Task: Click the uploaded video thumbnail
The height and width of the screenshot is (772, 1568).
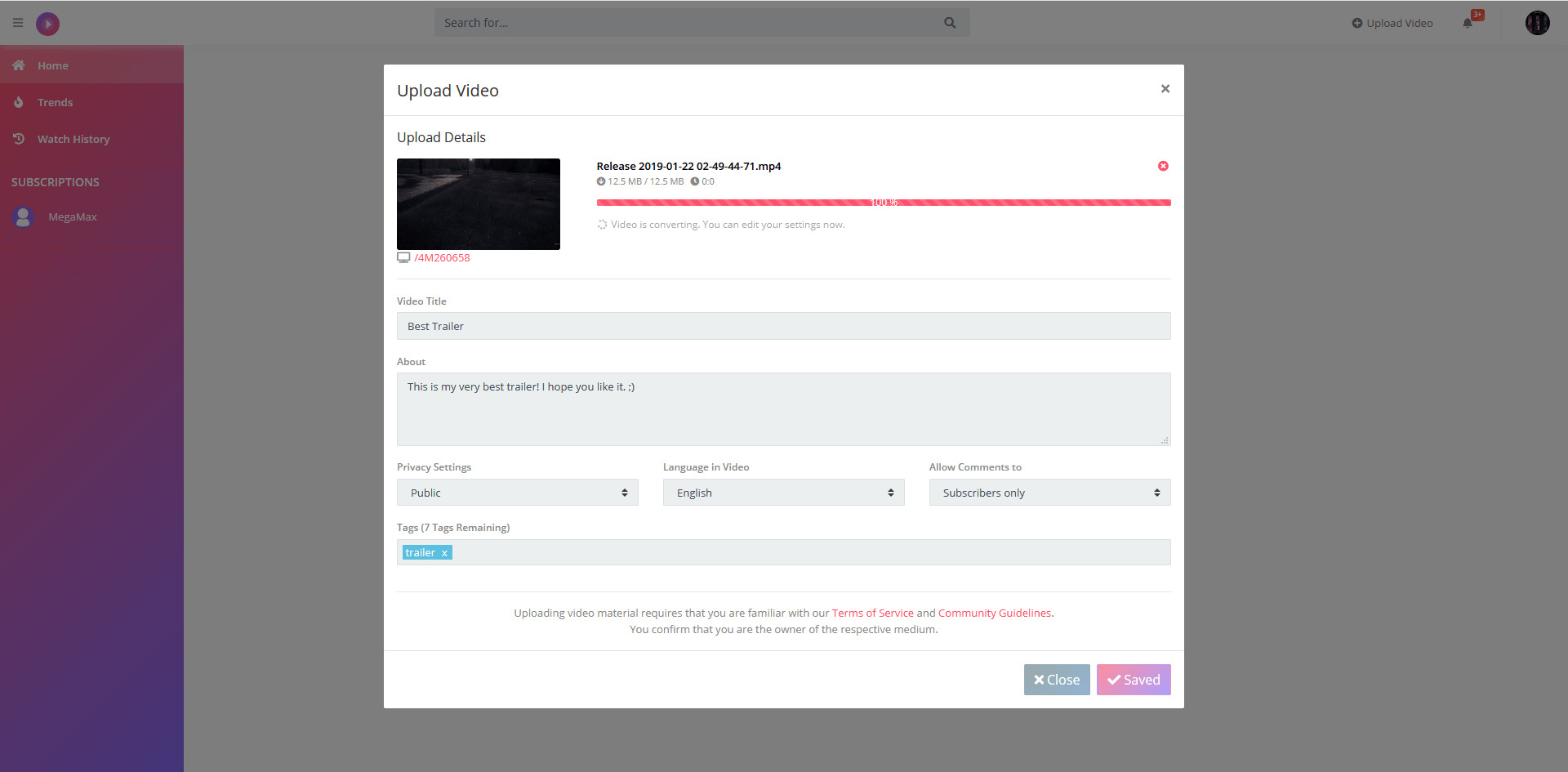Action: click(x=479, y=204)
